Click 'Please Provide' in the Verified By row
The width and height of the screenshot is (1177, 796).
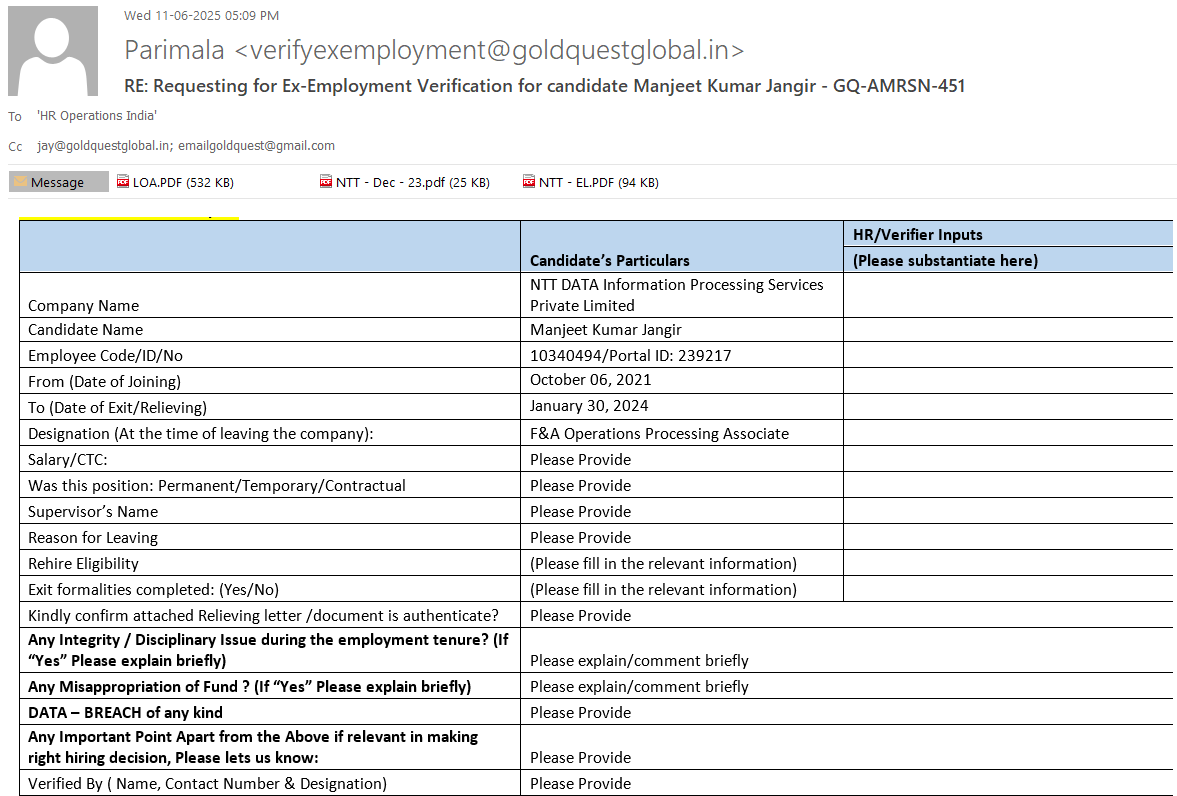click(x=580, y=784)
